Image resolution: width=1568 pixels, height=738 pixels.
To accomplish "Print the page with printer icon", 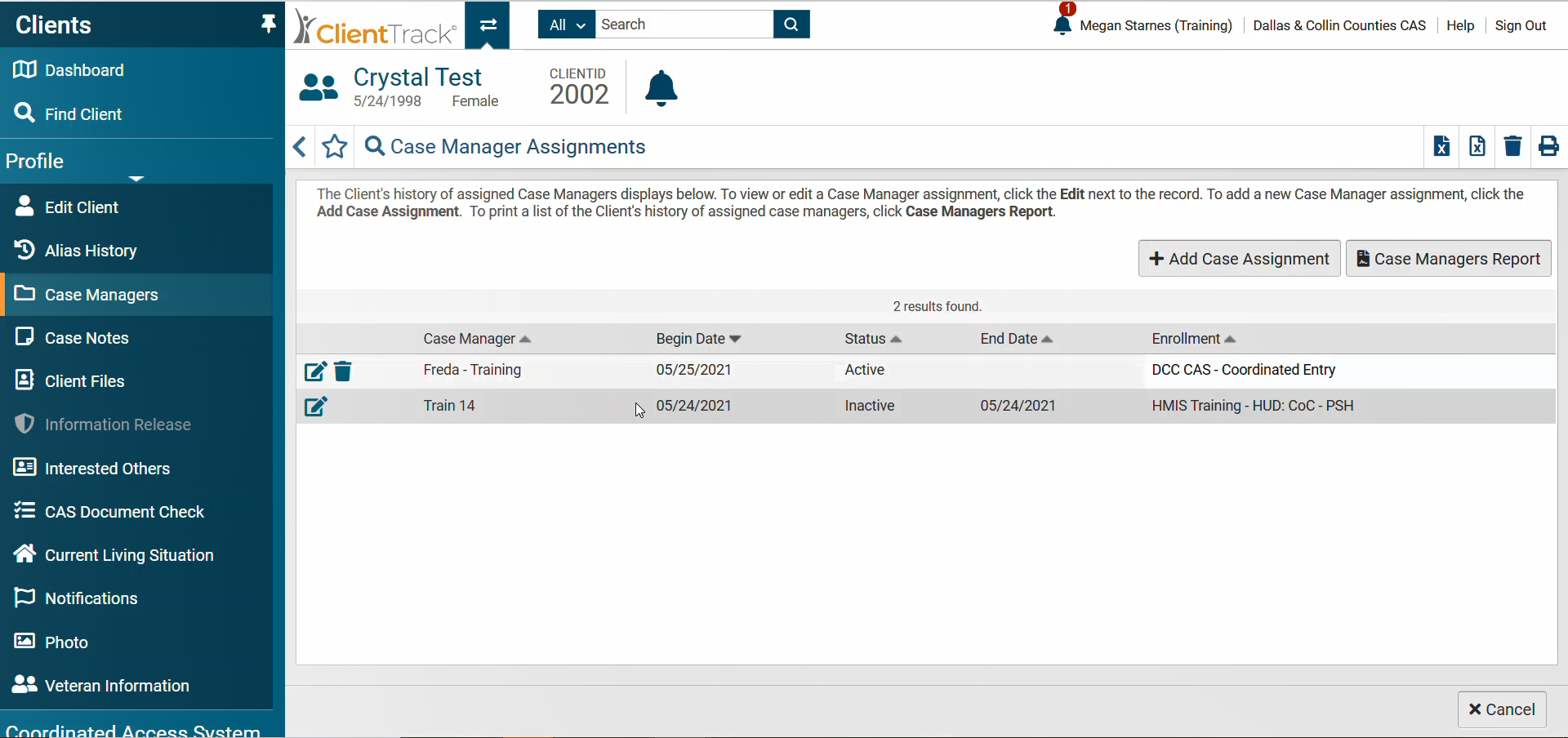I will pyautogui.click(x=1548, y=146).
